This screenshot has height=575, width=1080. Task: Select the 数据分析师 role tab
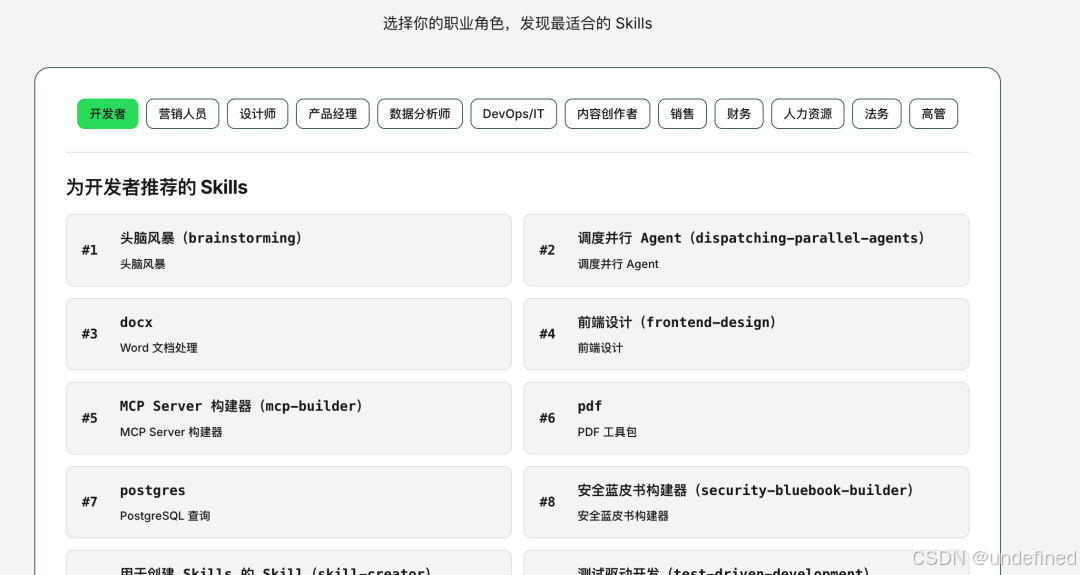click(420, 114)
